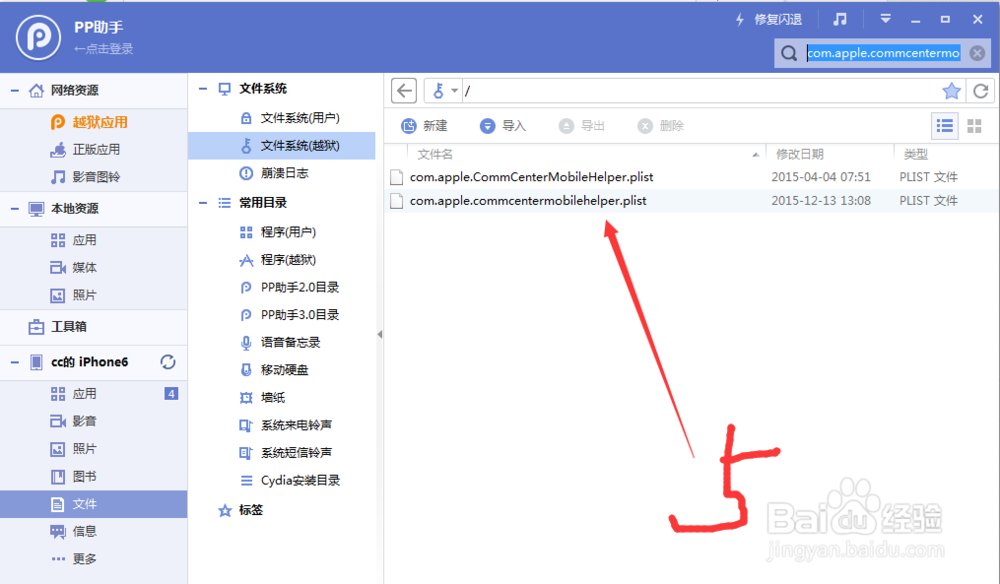Open PP助手3.0目录
1000x584 pixels.
290,315
